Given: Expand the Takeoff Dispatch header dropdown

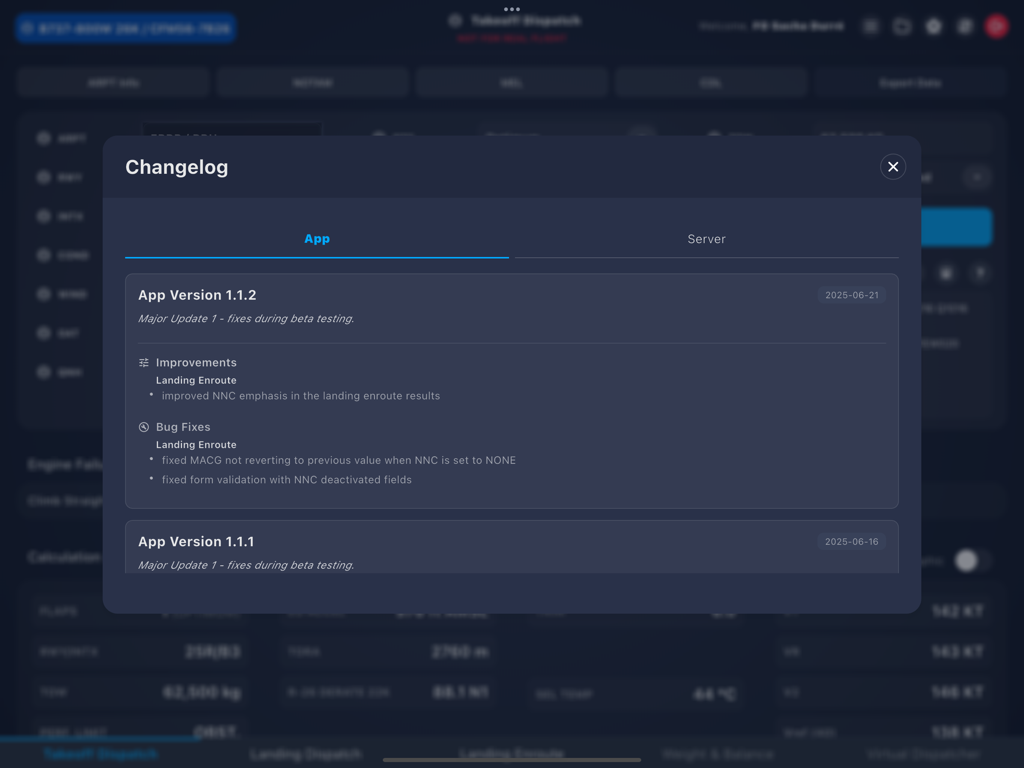Looking at the screenshot, I should pyautogui.click(x=512, y=19).
